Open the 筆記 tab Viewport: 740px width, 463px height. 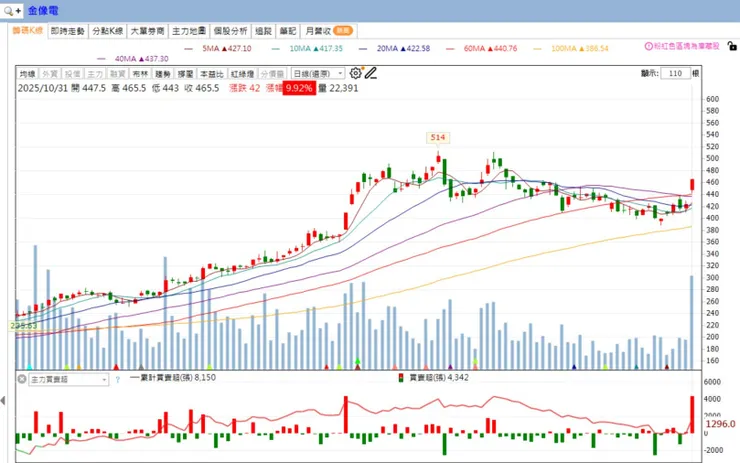point(287,31)
